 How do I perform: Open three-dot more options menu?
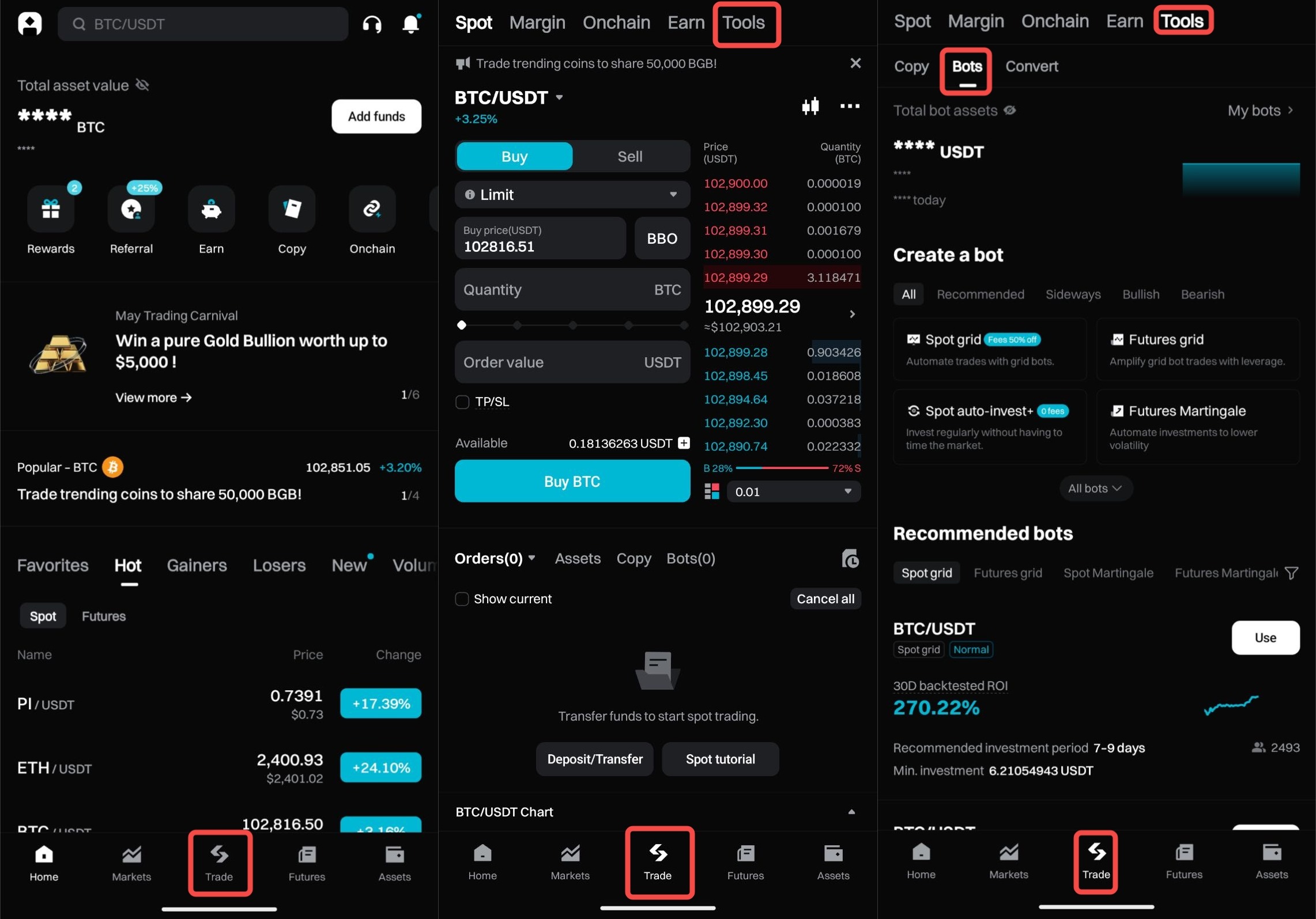point(850,106)
